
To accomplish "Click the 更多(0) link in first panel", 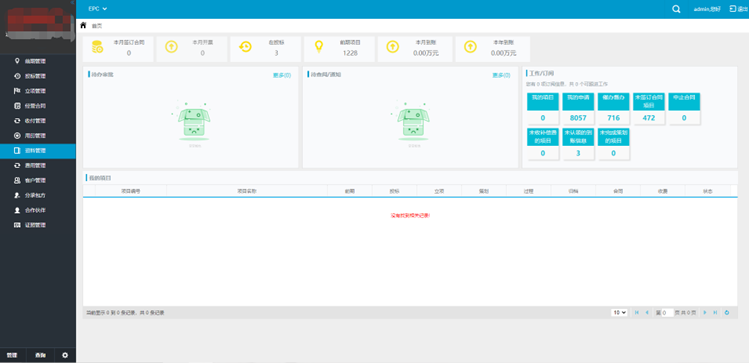I will pos(282,75).
